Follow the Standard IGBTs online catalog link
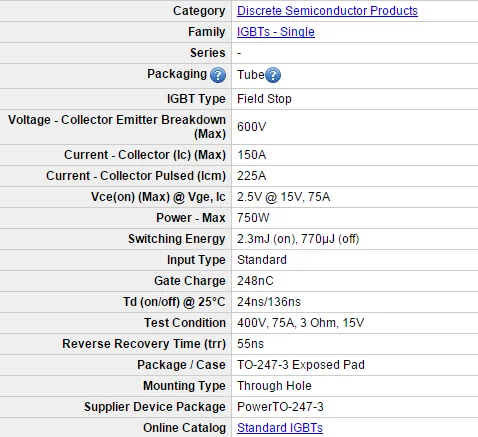The image size is (478, 437). (x=280, y=428)
